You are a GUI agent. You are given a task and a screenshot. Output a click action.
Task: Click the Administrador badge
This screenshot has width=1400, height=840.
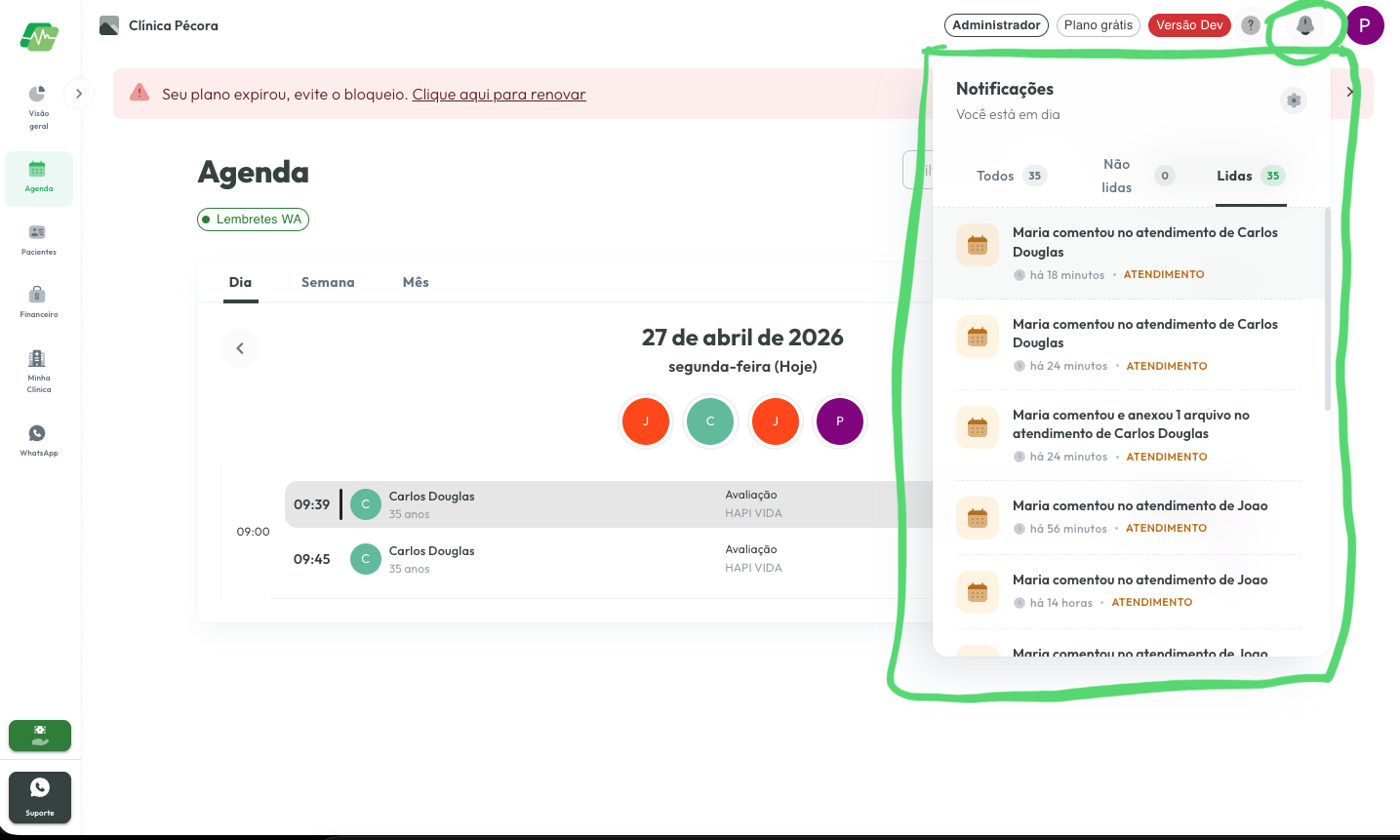coord(996,25)
